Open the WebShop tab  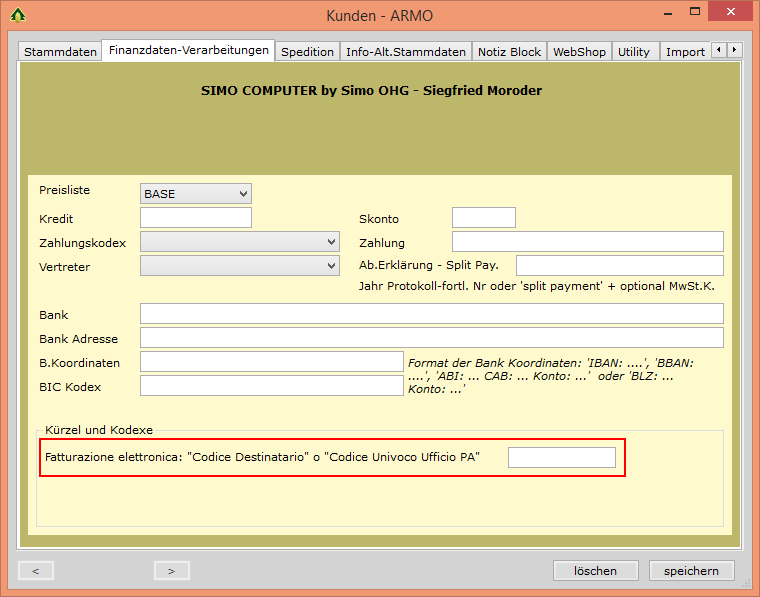click(x=579, y=52)
